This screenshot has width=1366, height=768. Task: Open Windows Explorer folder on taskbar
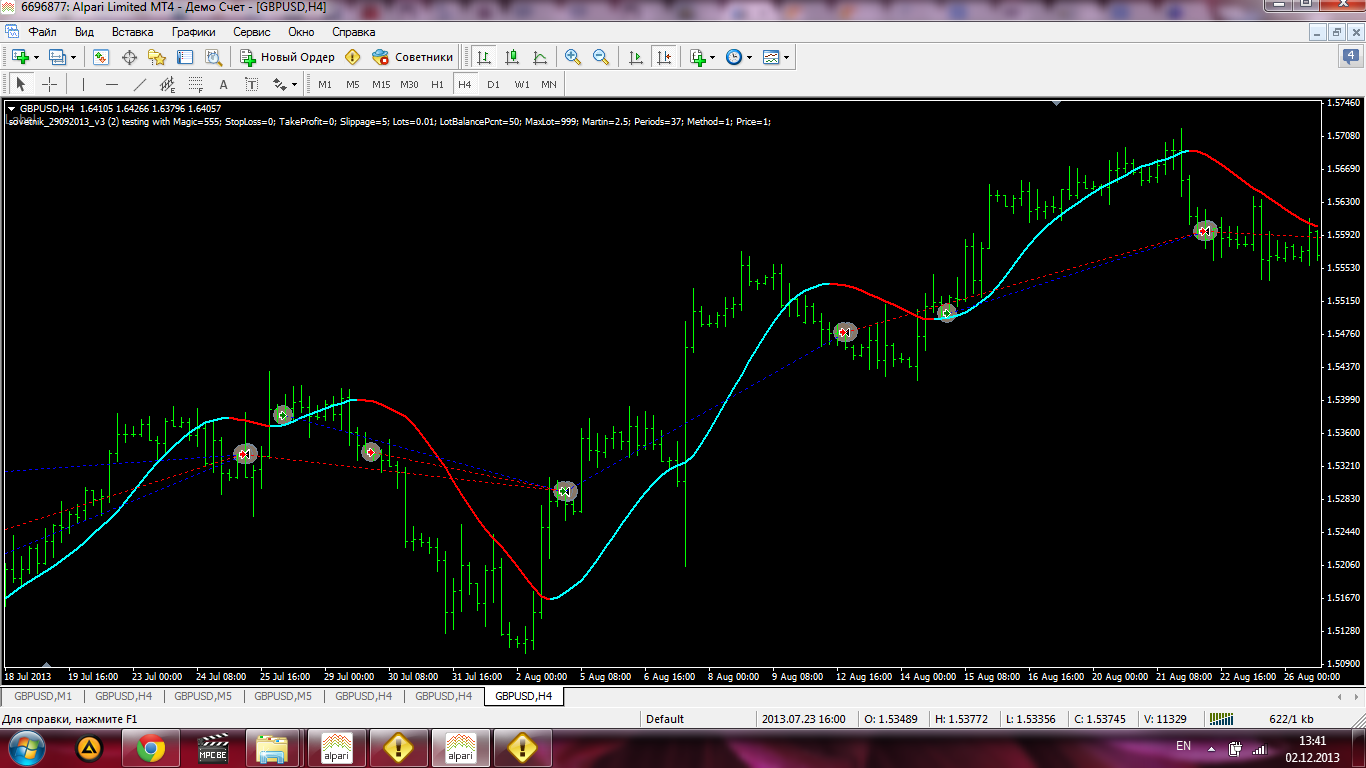273,747
